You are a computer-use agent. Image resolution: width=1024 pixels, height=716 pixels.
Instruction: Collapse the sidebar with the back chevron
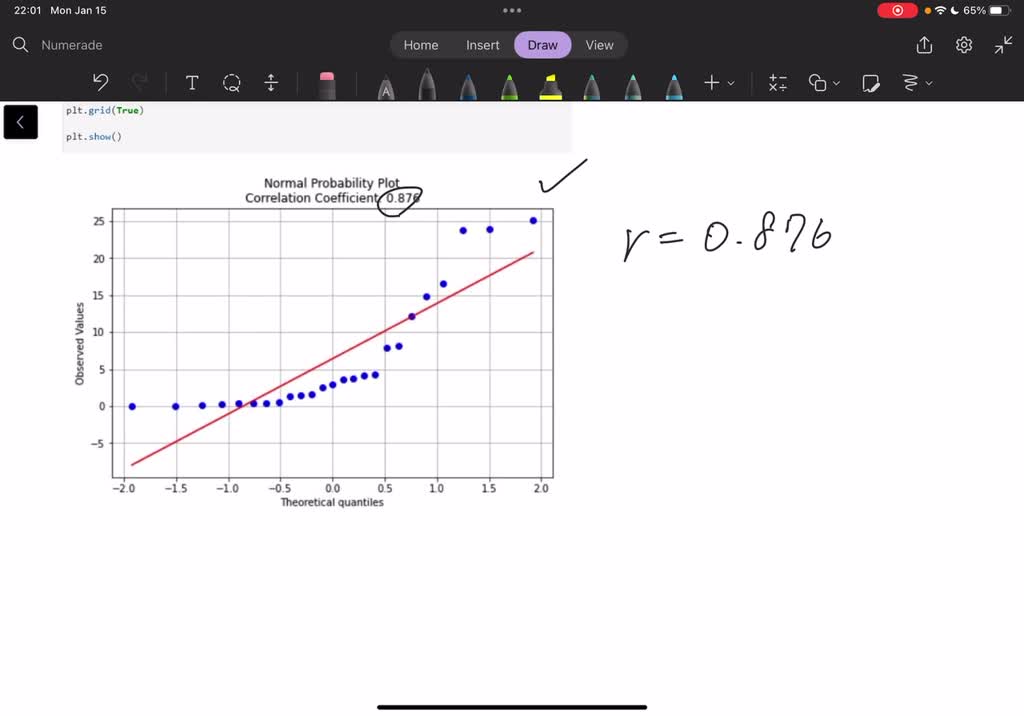click(x=20, y=121)
